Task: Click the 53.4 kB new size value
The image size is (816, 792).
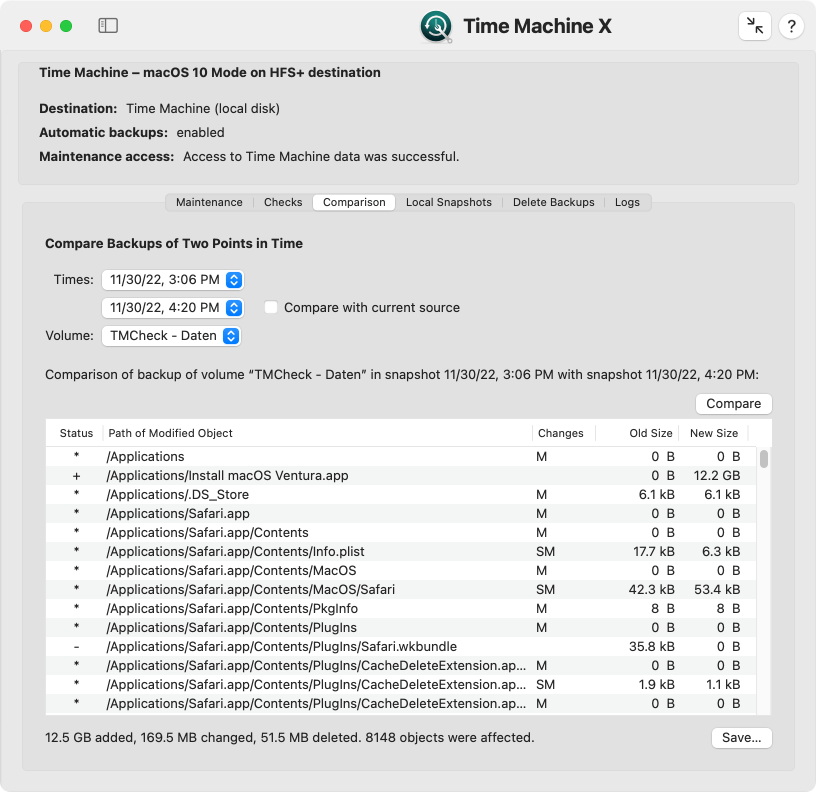Action: [x=717, y=590]
